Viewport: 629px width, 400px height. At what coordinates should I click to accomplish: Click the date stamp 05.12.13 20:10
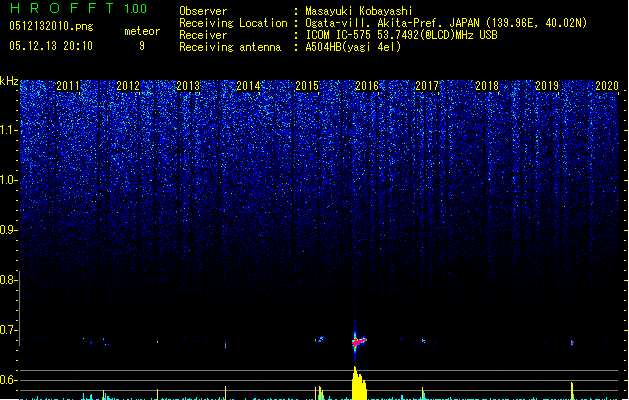(51, 46)
